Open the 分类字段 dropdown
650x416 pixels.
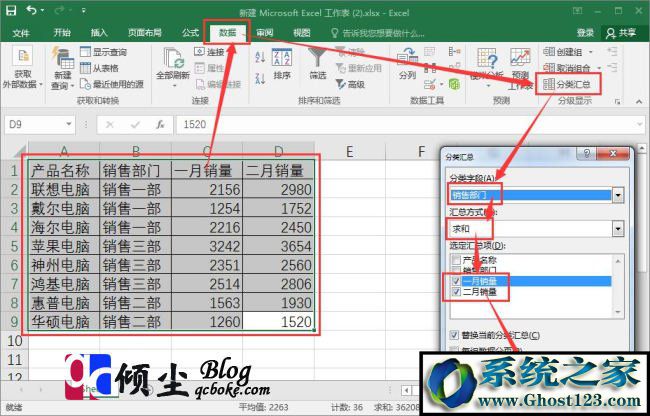pyautogui.click(x=618, y=195)
